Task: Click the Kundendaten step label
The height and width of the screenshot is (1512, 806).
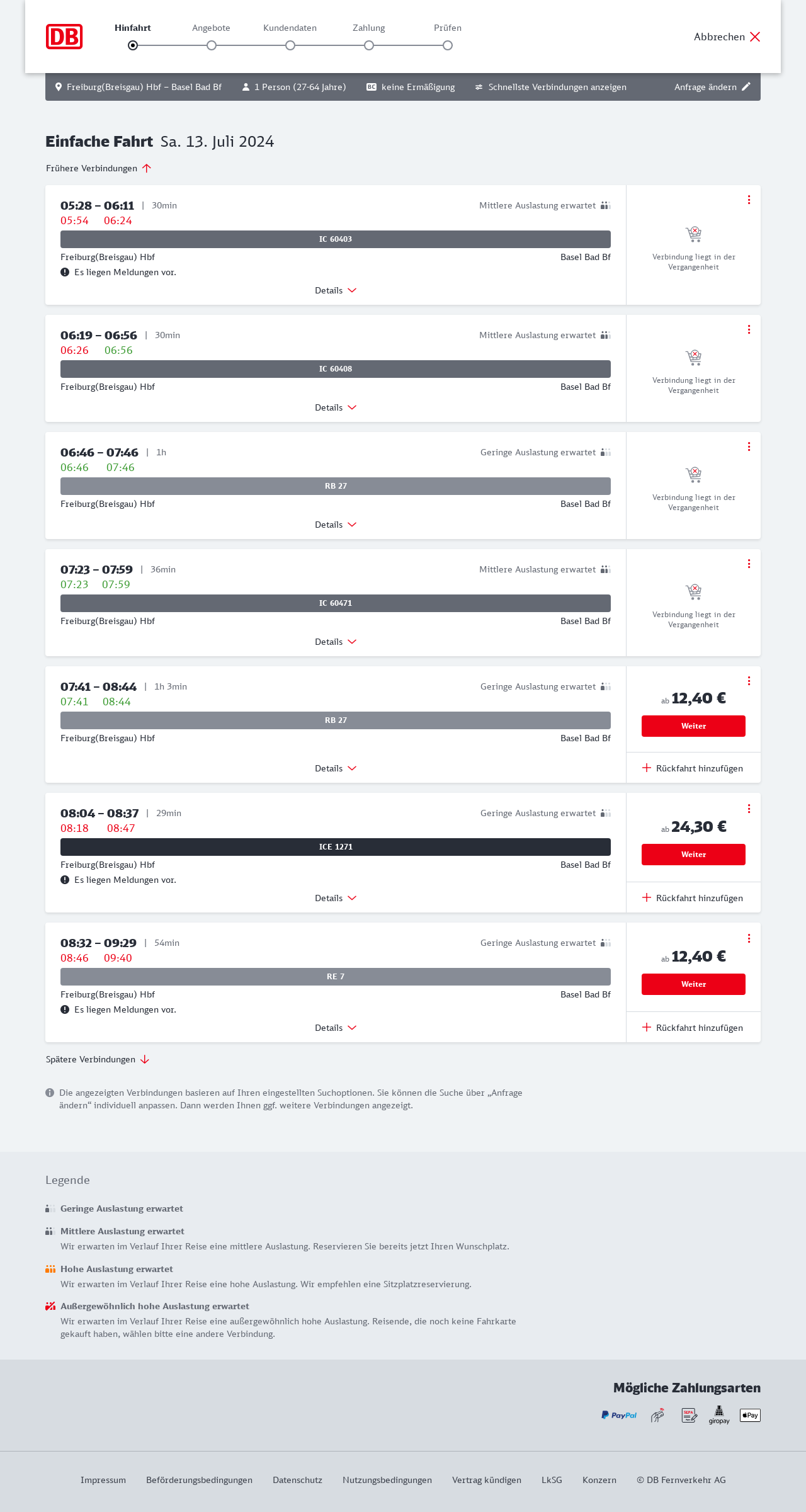Action: coord(290,28)
